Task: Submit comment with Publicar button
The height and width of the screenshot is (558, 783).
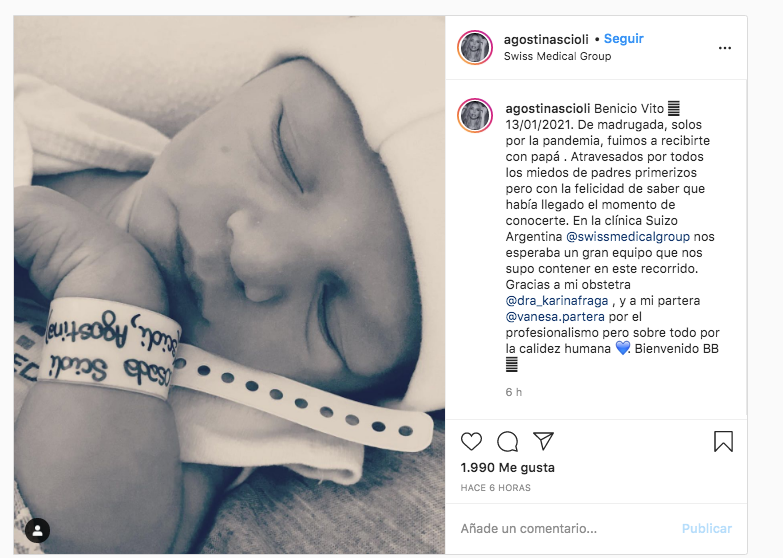Action: (x=707, y=529)
